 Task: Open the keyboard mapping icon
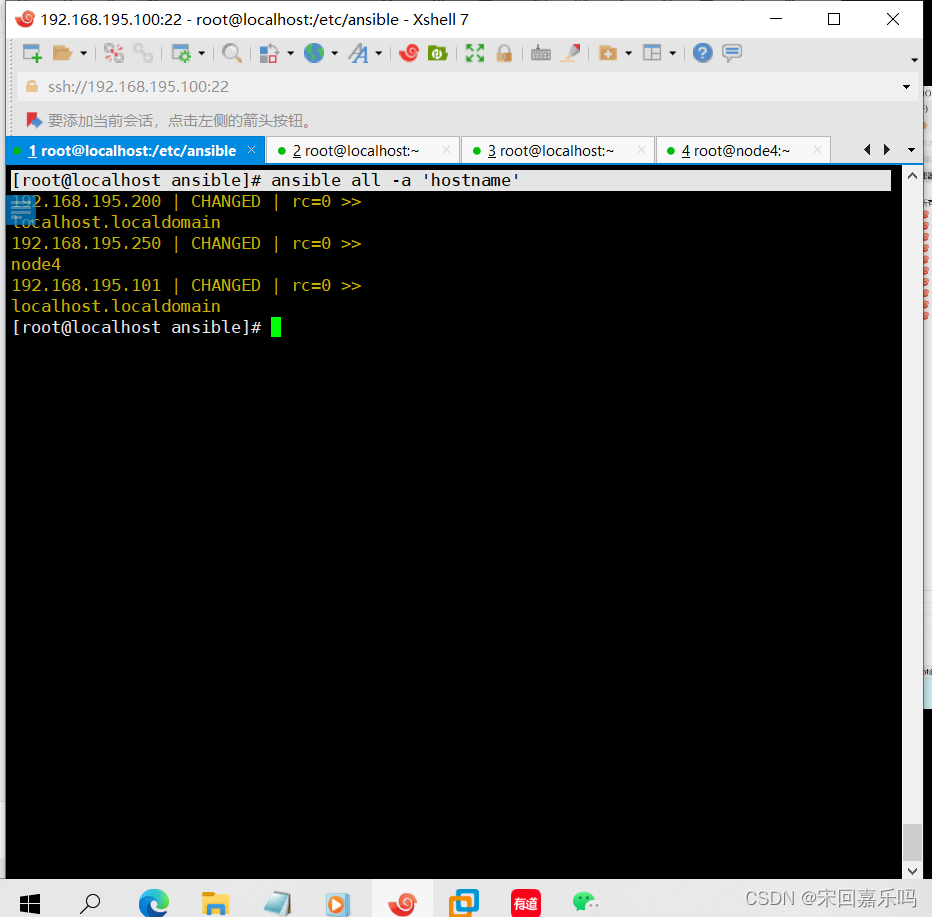point(541,53)
